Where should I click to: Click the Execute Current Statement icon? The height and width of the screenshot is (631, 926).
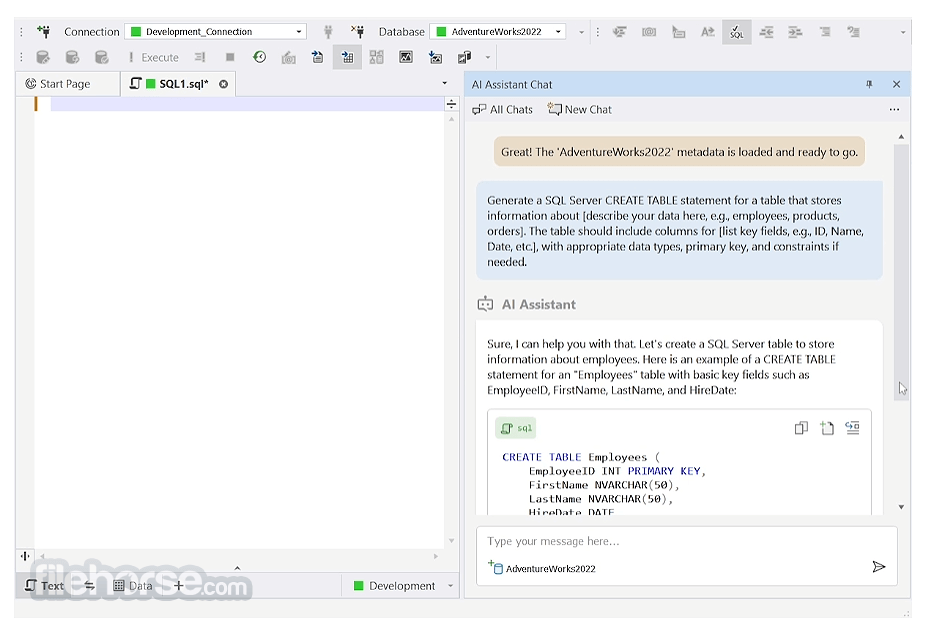(200, 57)
